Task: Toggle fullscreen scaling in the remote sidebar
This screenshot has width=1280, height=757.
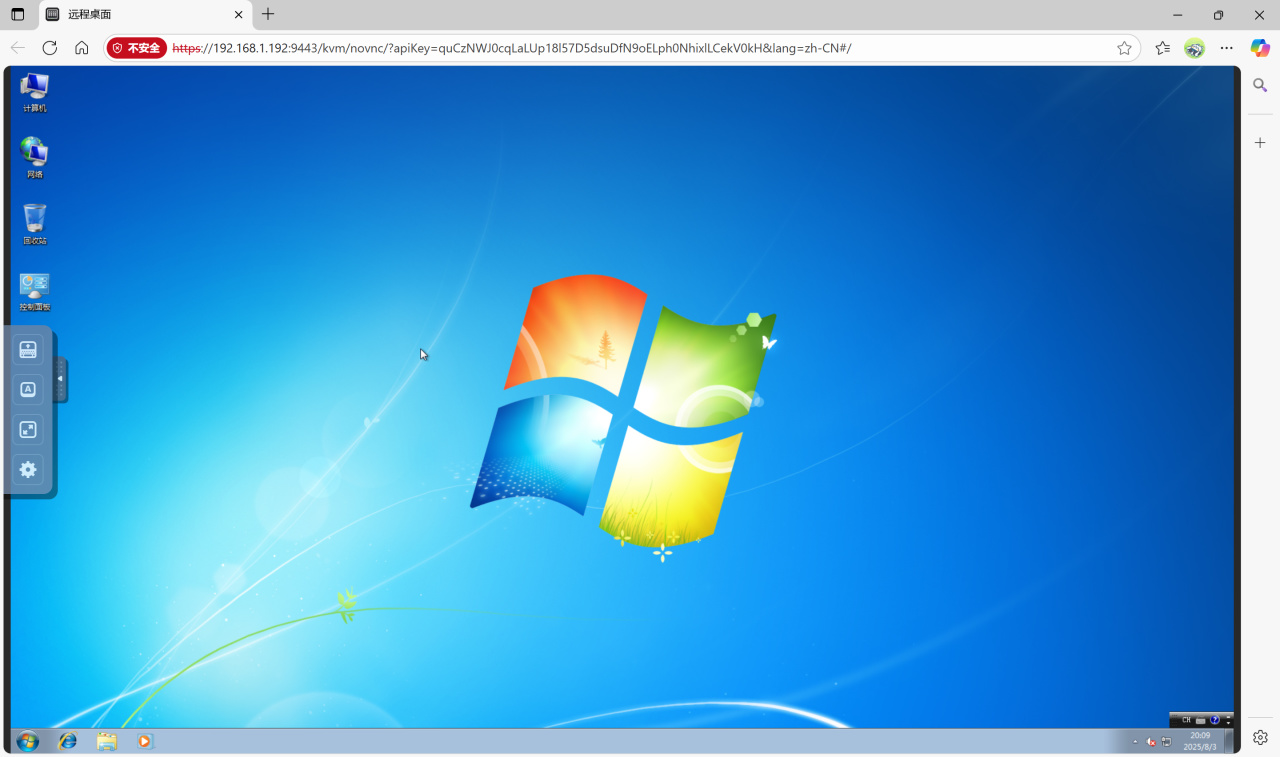Action: (28, 430)
